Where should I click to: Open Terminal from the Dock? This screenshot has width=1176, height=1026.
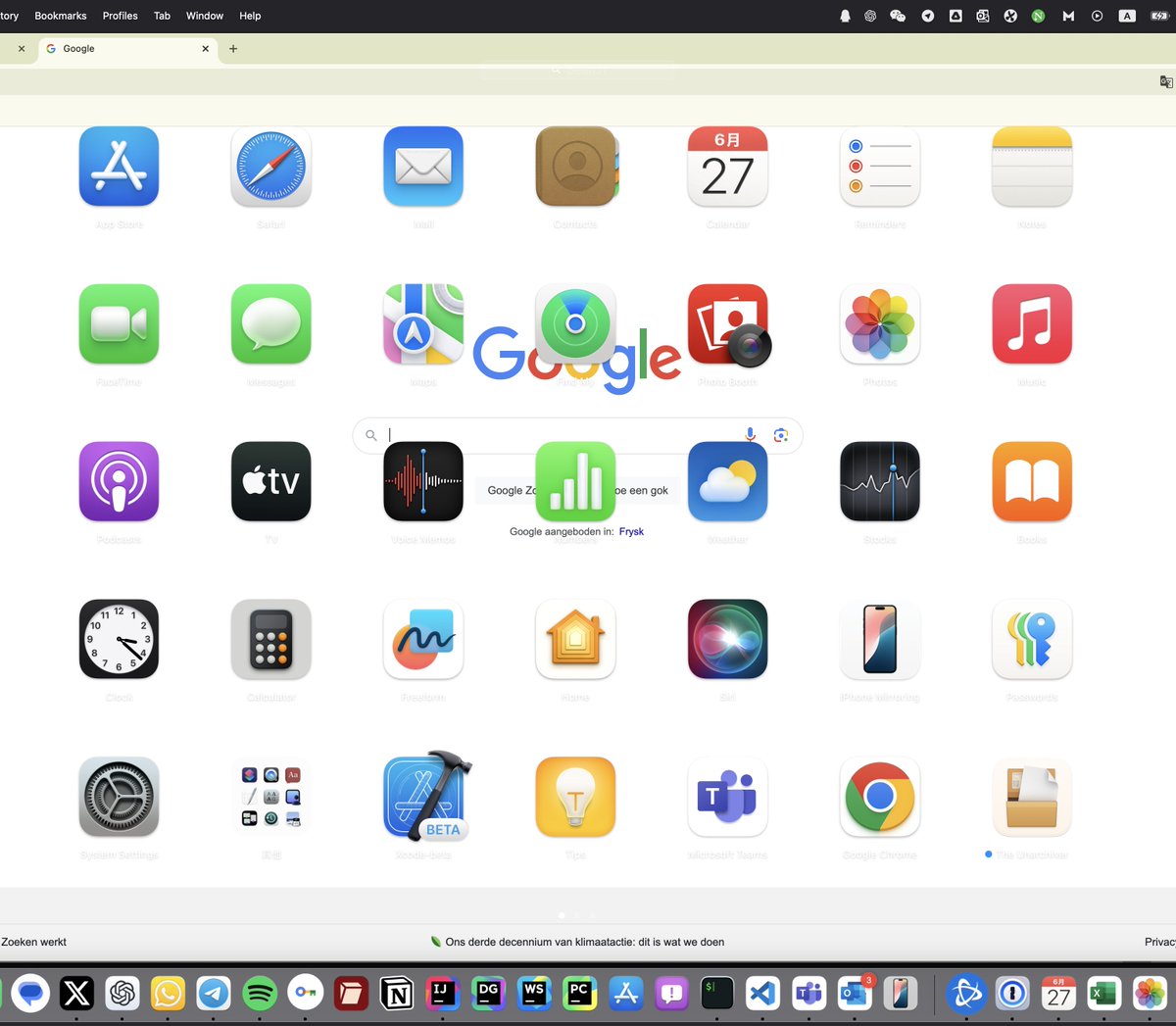716,994
